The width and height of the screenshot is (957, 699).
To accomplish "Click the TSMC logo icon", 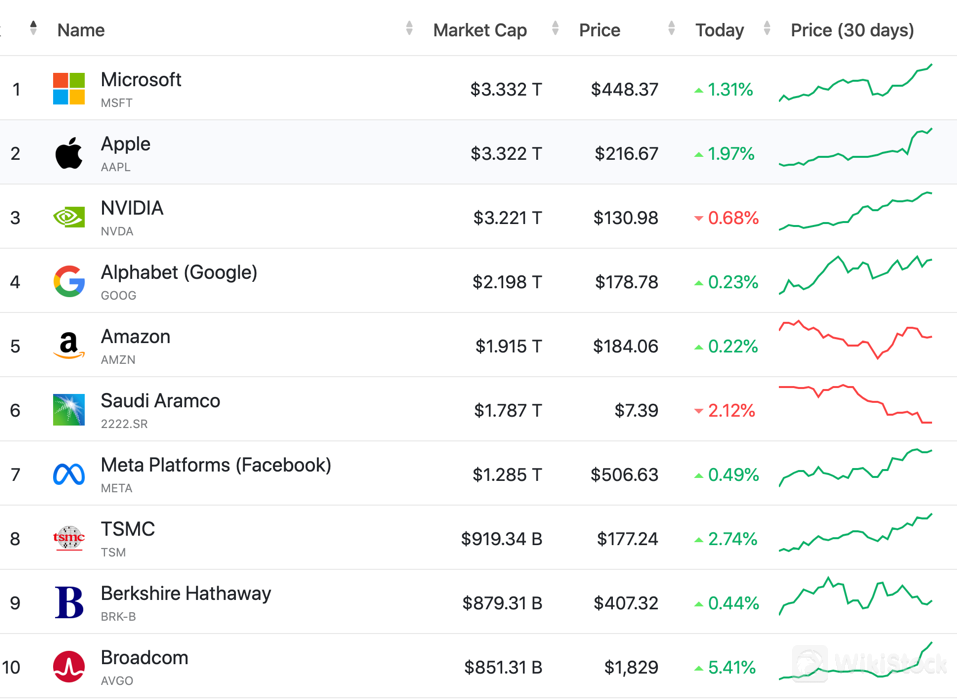I will coord(69,539).
